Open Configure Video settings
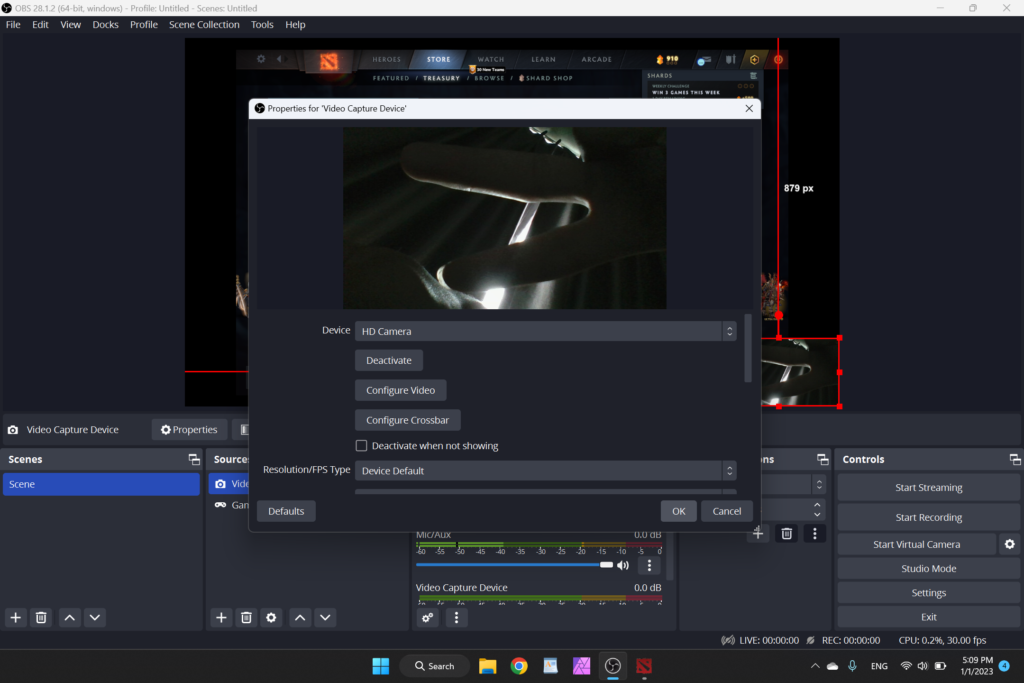Viewport: 1024px width, 683px height. [400, 390]
